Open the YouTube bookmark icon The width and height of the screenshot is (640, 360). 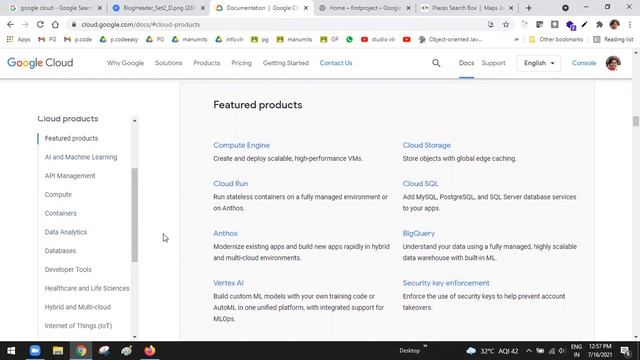(407, 39)
